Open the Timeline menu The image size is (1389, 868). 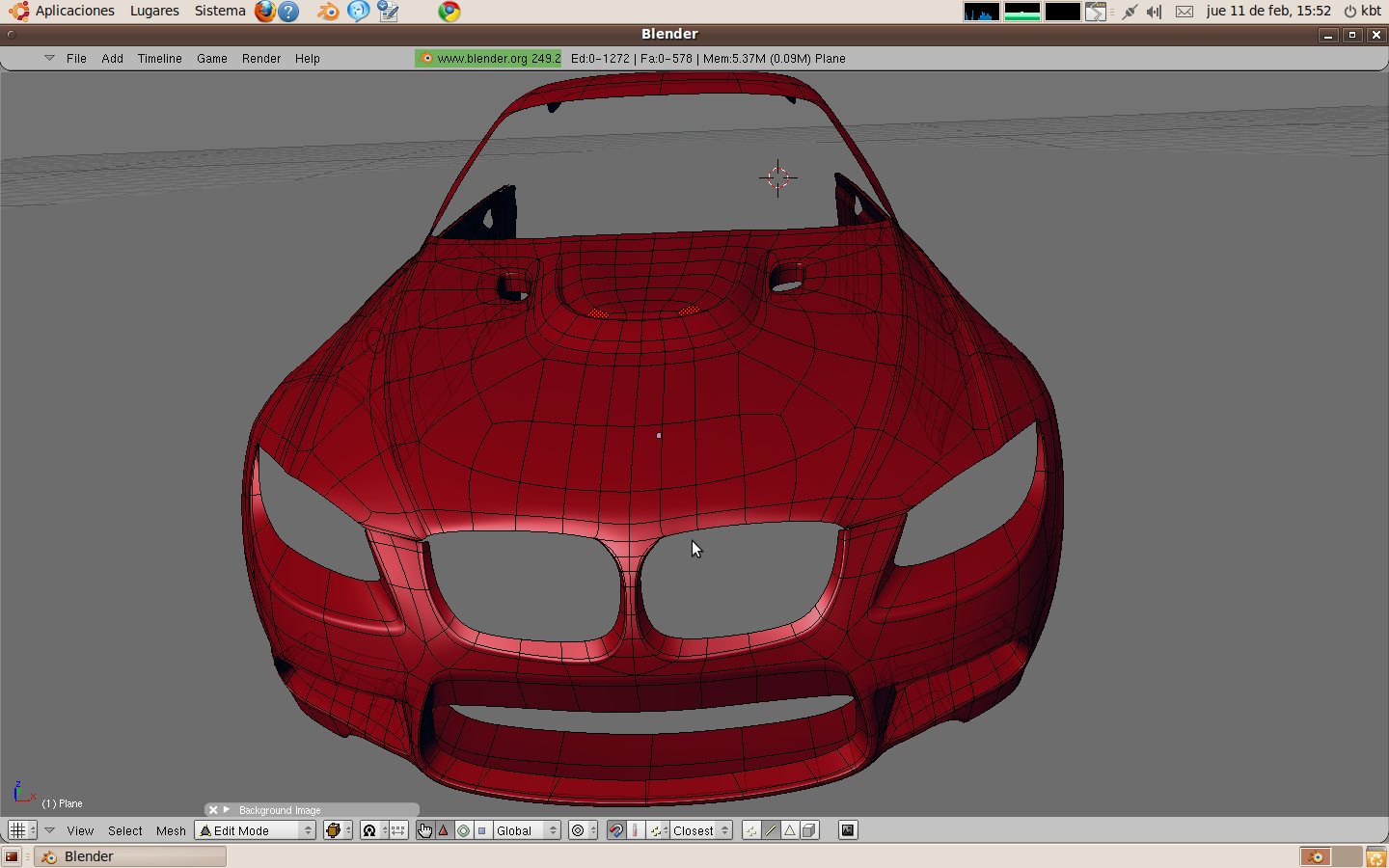[159, 59]
